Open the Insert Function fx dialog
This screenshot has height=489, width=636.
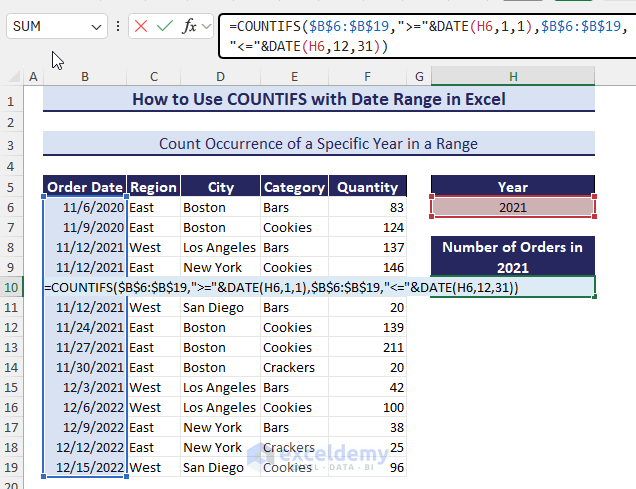click(x=190, y=26)
